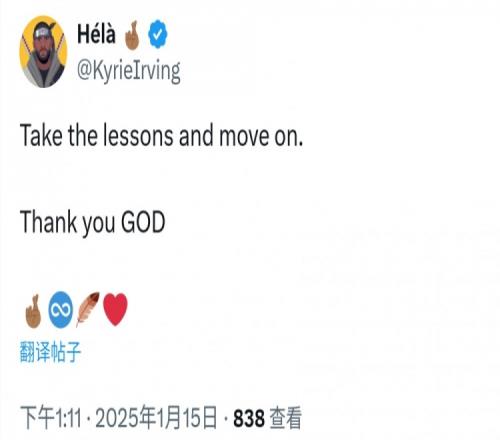This screenshot has height=440, width=500.
Task: Click the "Thank you GOD" line
Action: 93,223
